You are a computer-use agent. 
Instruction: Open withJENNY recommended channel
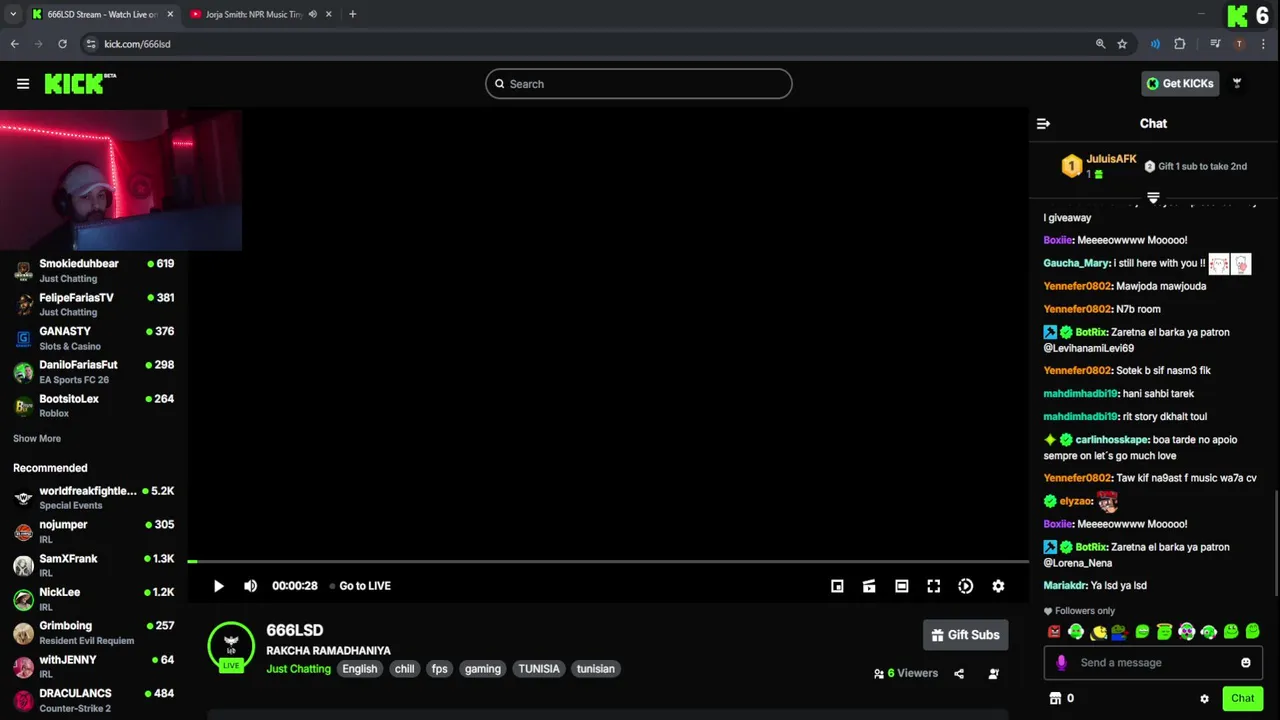point(94,667)
